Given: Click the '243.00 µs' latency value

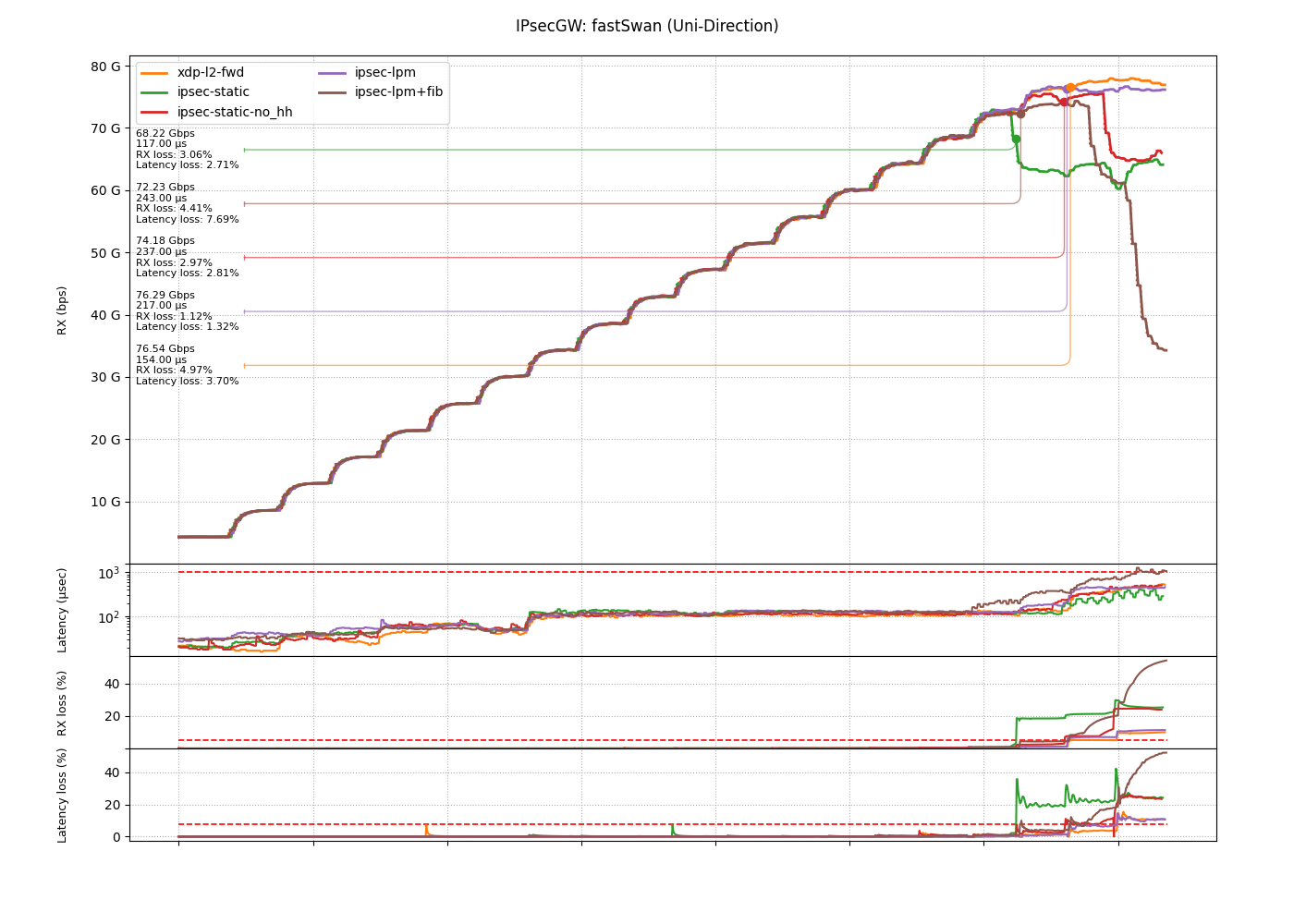Looking at the screenshot, I should click(x=162, y=198).
